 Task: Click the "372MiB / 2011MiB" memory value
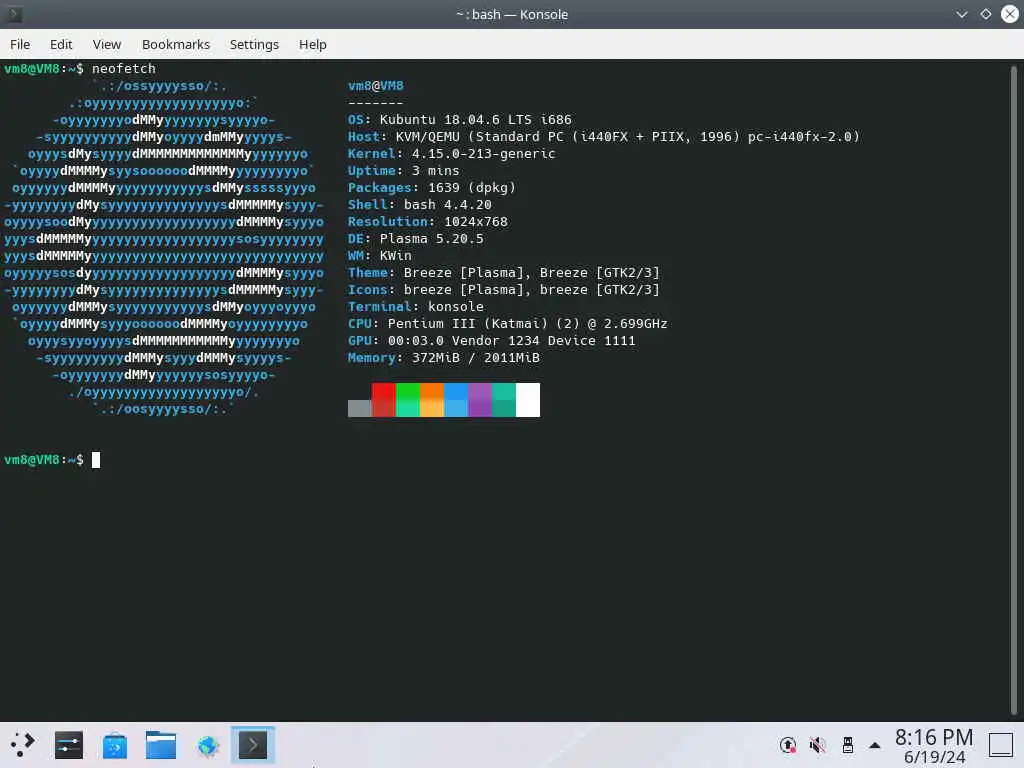[x=475, y=357]
